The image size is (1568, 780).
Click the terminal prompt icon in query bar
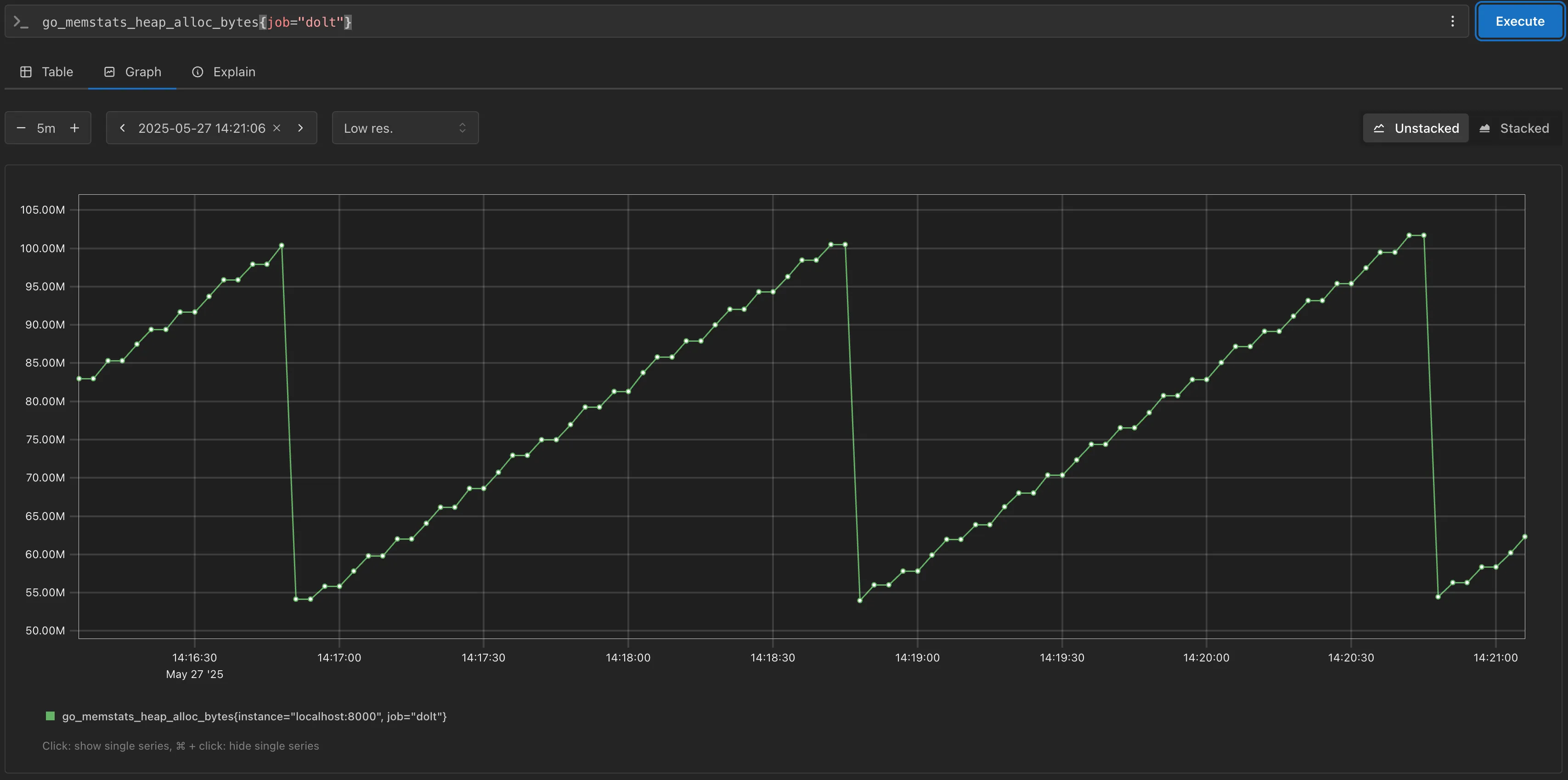pyautogui.click(x=21, y=22)
